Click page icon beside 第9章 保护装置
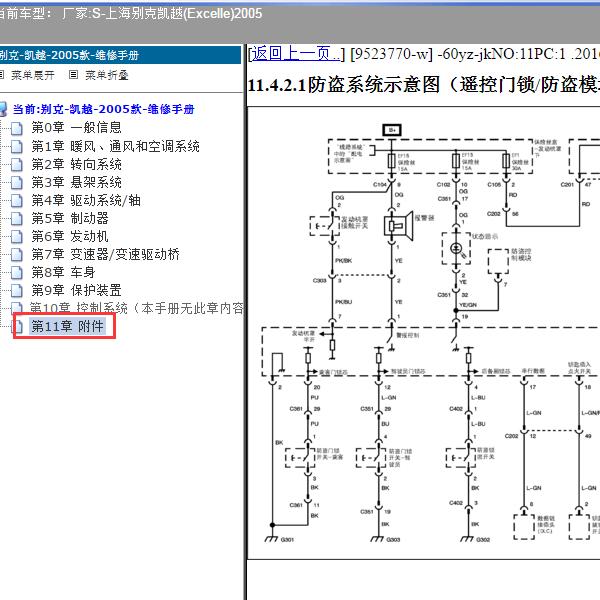This screenshot has height=600, width=600. (16, 290)
